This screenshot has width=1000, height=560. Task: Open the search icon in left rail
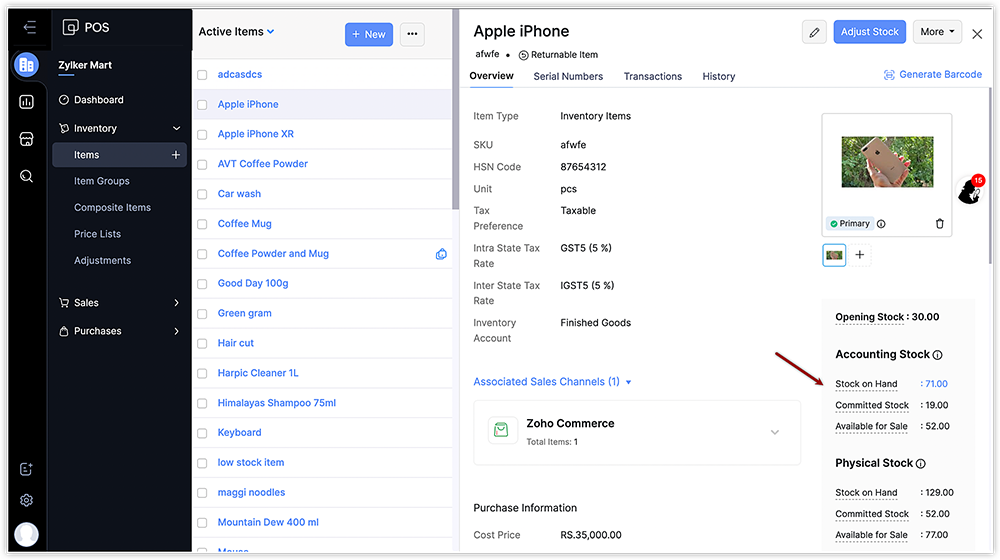click(26, 176)
